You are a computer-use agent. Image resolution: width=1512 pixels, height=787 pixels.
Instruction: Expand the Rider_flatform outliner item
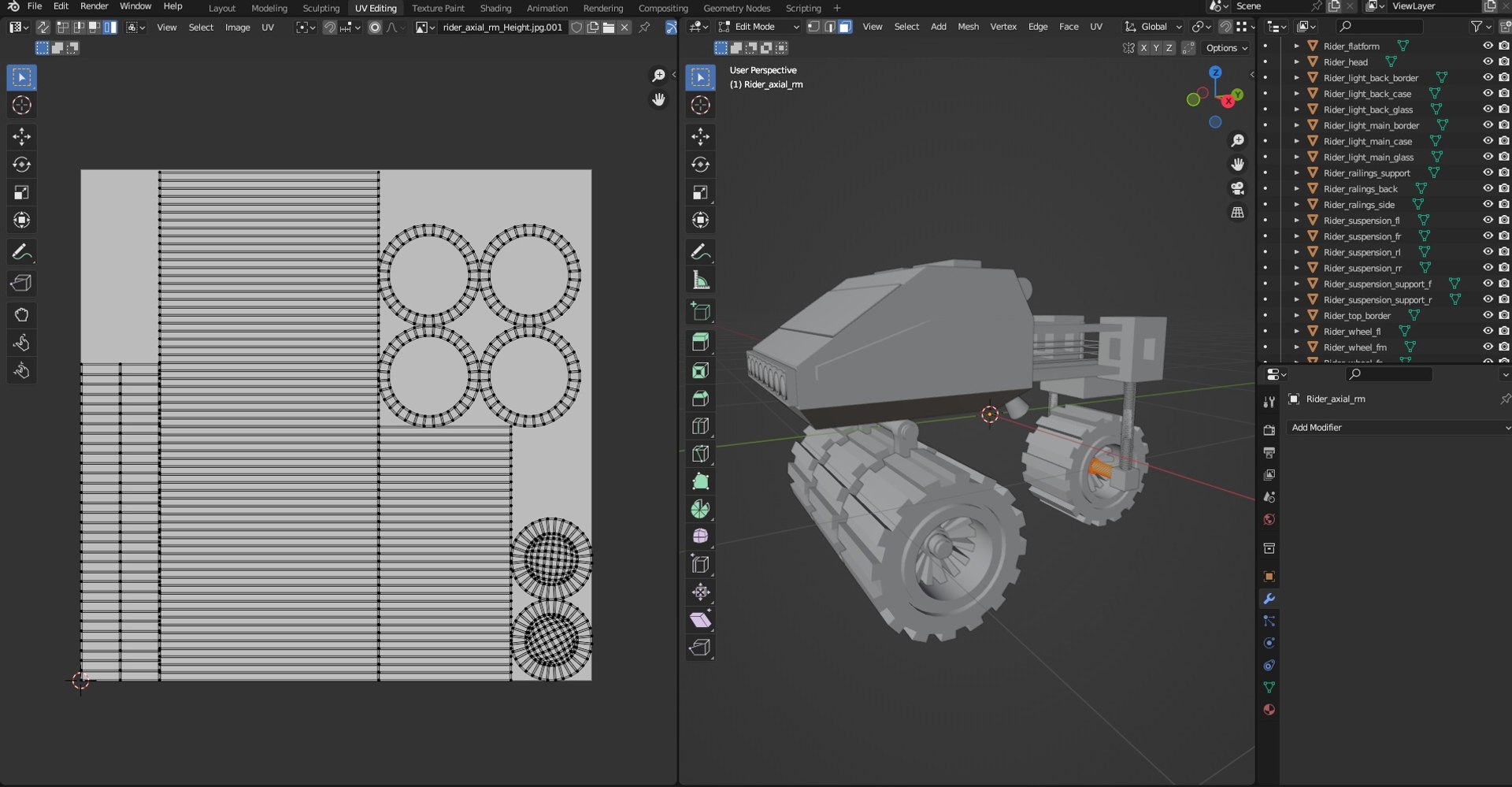coord(1296,46)
